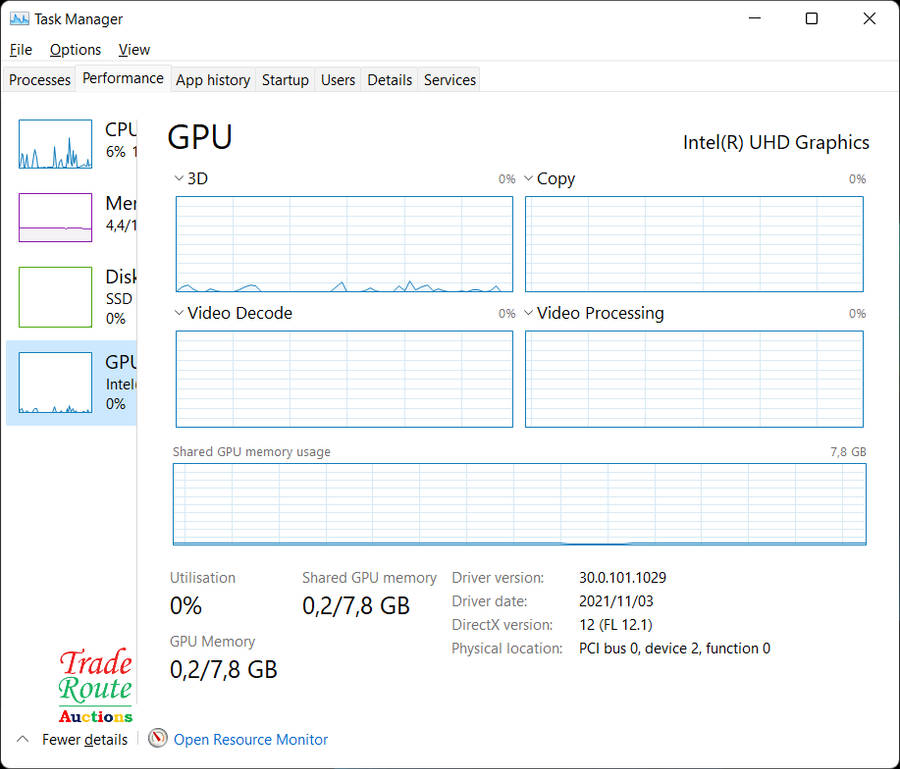
Task: Select the Memory usage graph thumbnail
Action: coord(55,218)
